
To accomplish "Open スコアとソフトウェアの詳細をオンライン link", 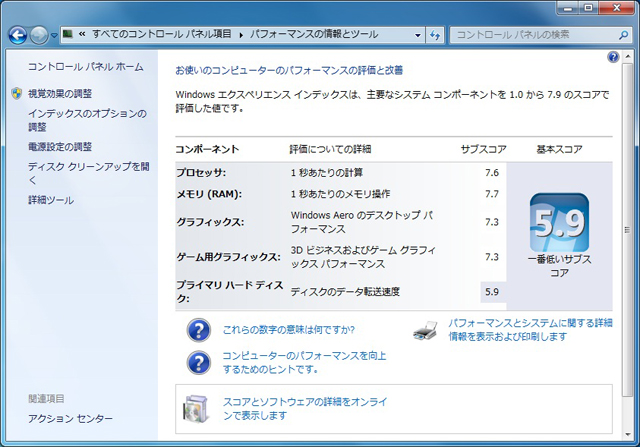I will (304, 409).
